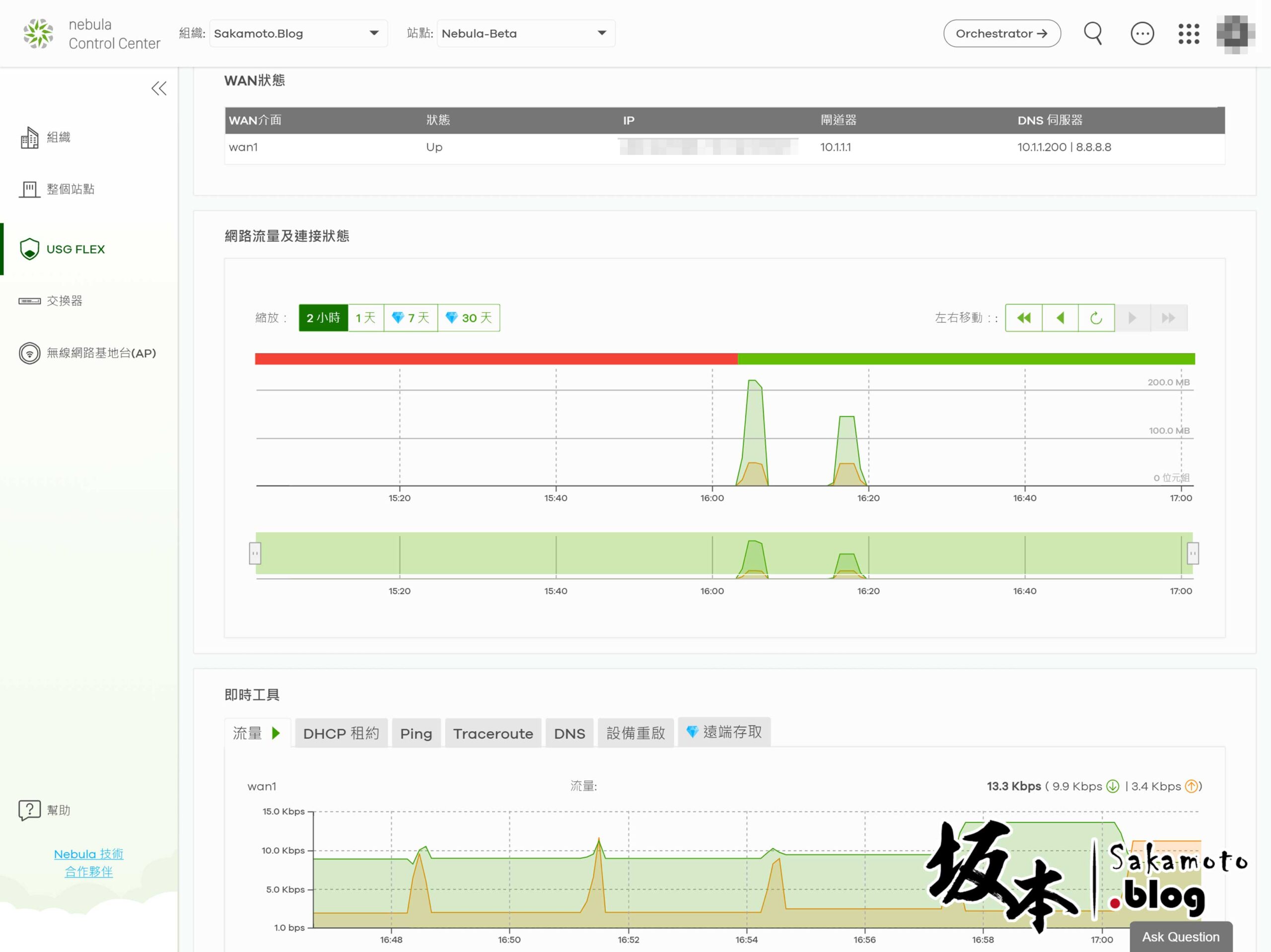Image resolution: width=1271 pixels, height=952 pixels.
Task: Open the search magnifier icon
Action: (1093, 33)
